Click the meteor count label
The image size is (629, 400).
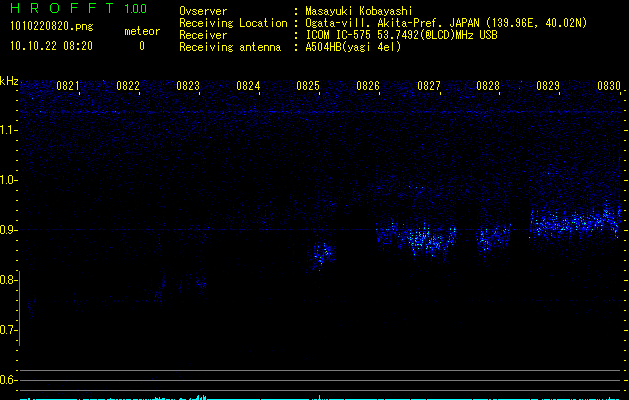point(142,31)
